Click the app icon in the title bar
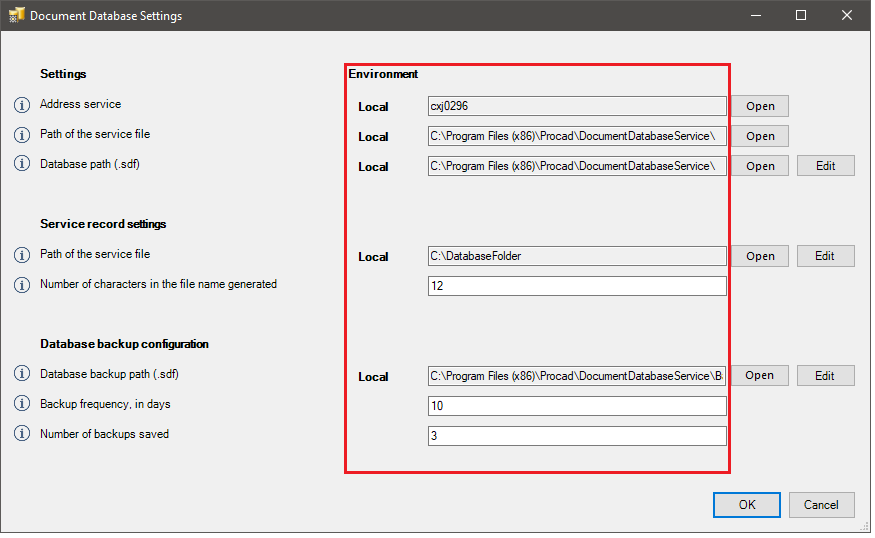 pos(16,16)
